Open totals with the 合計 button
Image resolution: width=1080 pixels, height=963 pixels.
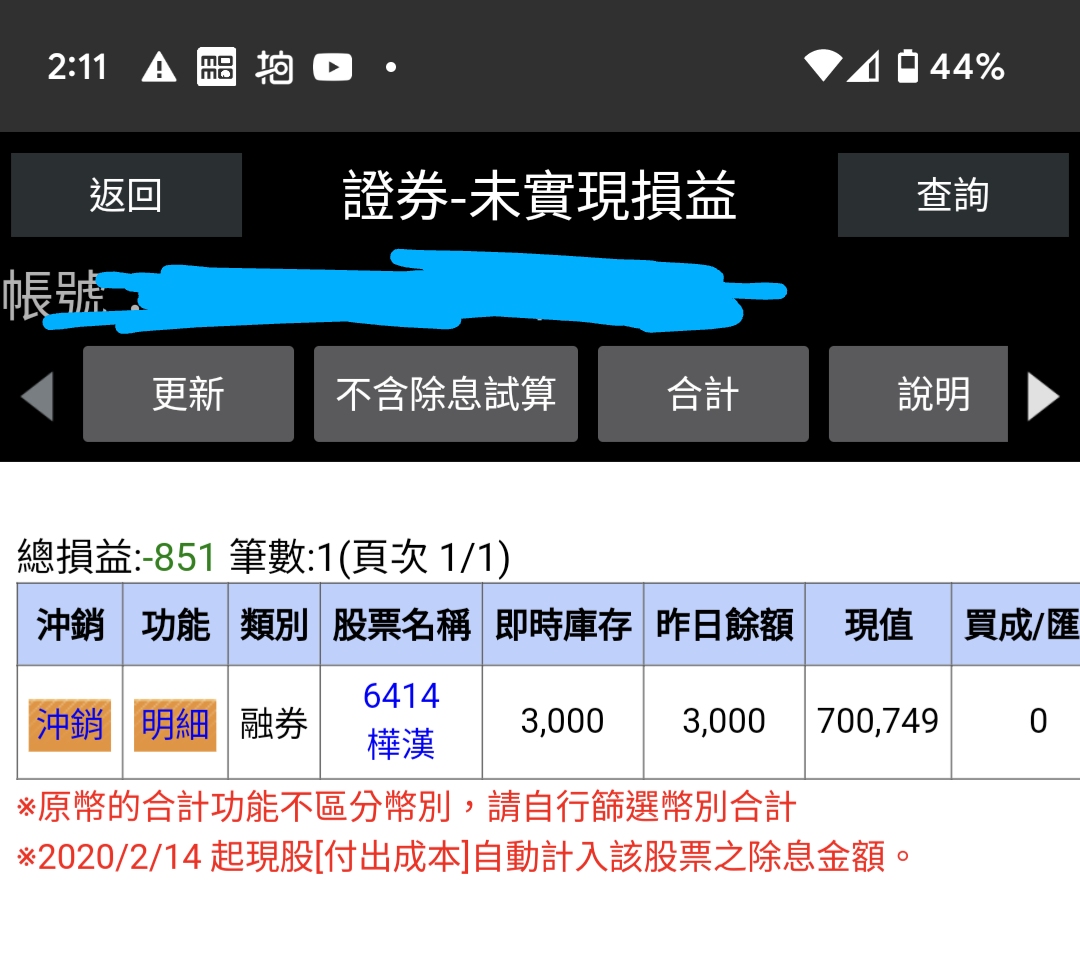pos(703,394)
